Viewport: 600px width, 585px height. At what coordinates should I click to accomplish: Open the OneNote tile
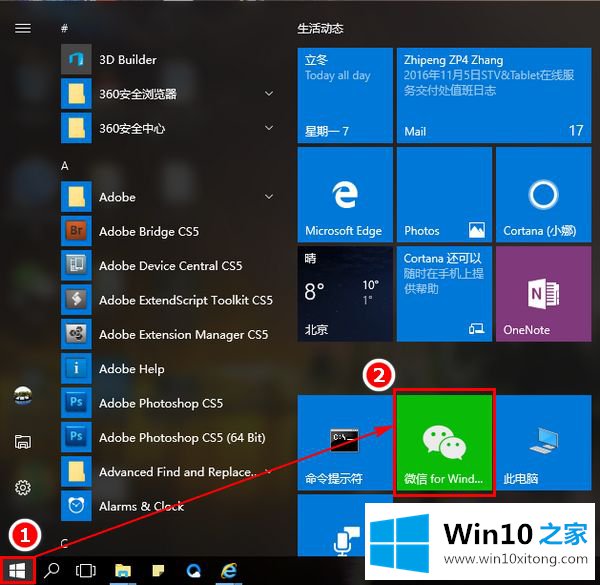543,294
